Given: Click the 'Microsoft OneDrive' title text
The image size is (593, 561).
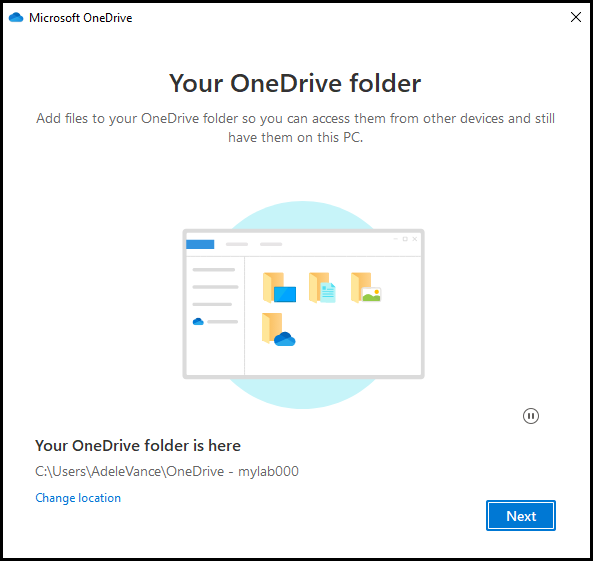Looking at the screenshot, I should (81, 18).
